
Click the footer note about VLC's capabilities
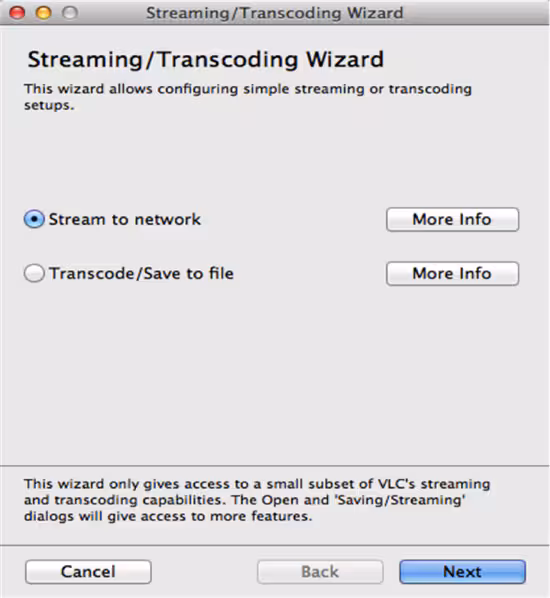(x=257, y=500)
